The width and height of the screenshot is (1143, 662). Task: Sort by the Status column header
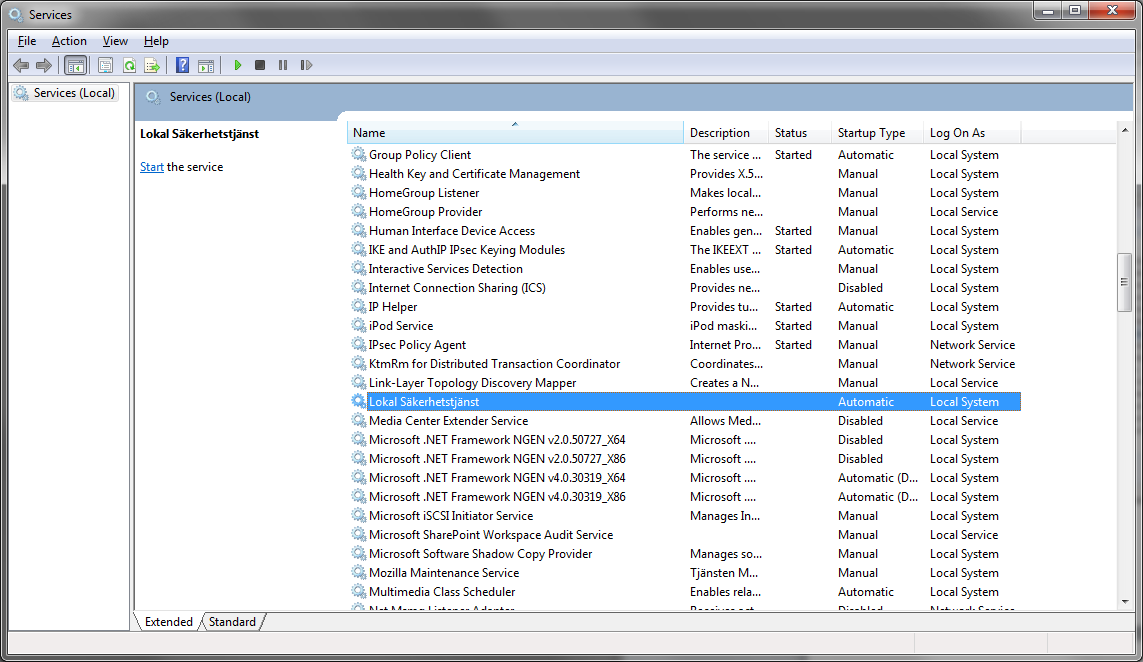[800, 133]
